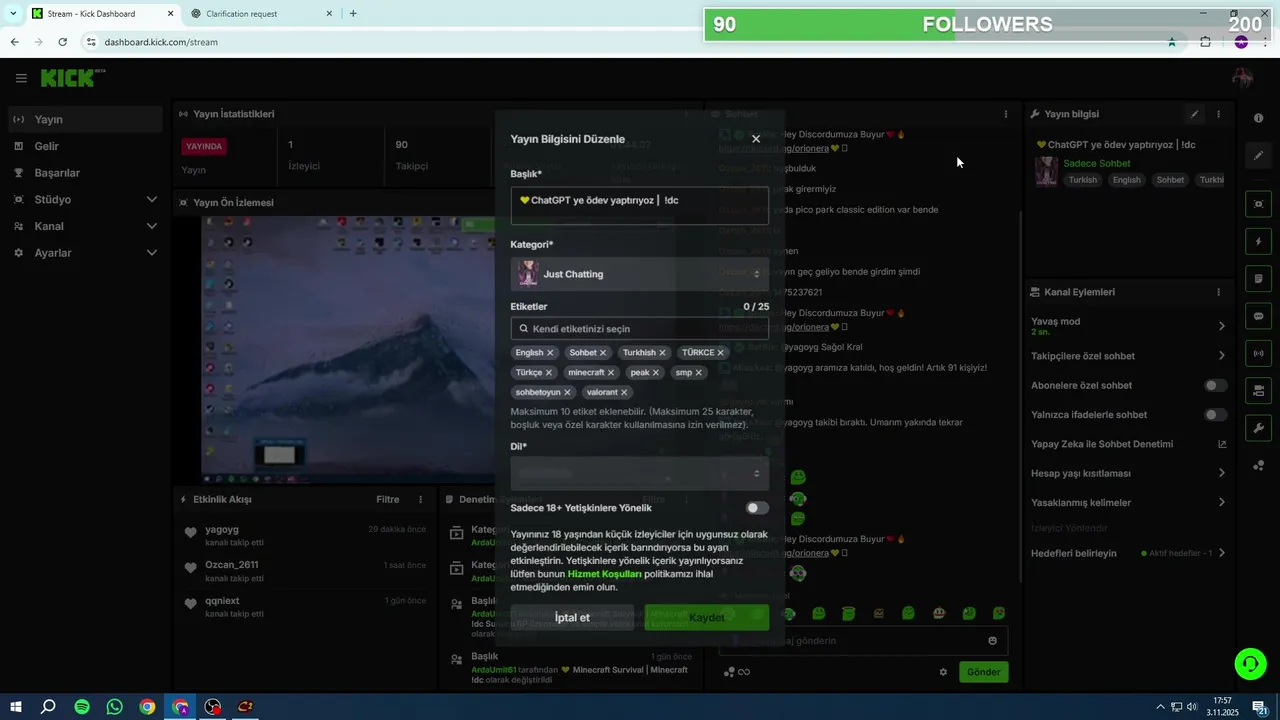Image resolution: width=1280 pixels, height=720 pixels.
Task: Click the chat bubble icon in right toolbar
Action: pyautogui.click(x=1258, y=316)
